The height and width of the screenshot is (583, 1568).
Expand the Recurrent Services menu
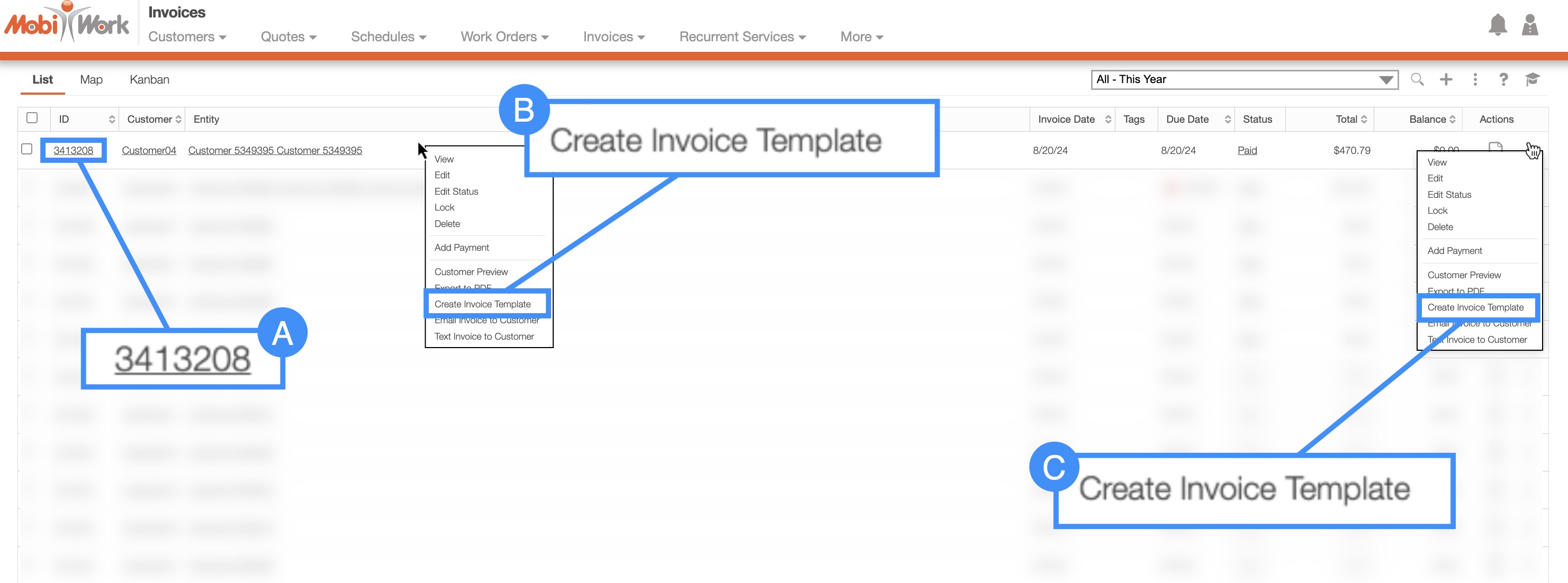(742, 37)
